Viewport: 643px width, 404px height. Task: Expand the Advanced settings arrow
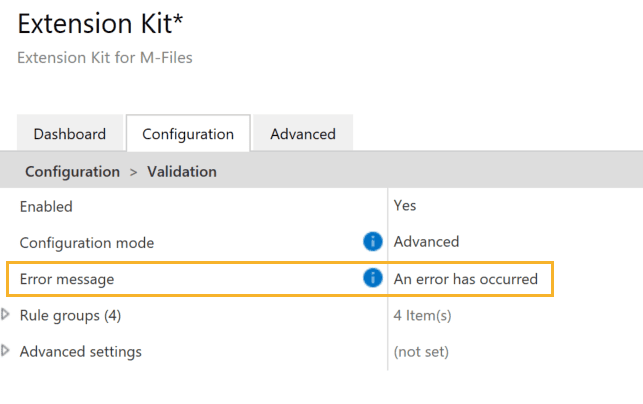7,351
